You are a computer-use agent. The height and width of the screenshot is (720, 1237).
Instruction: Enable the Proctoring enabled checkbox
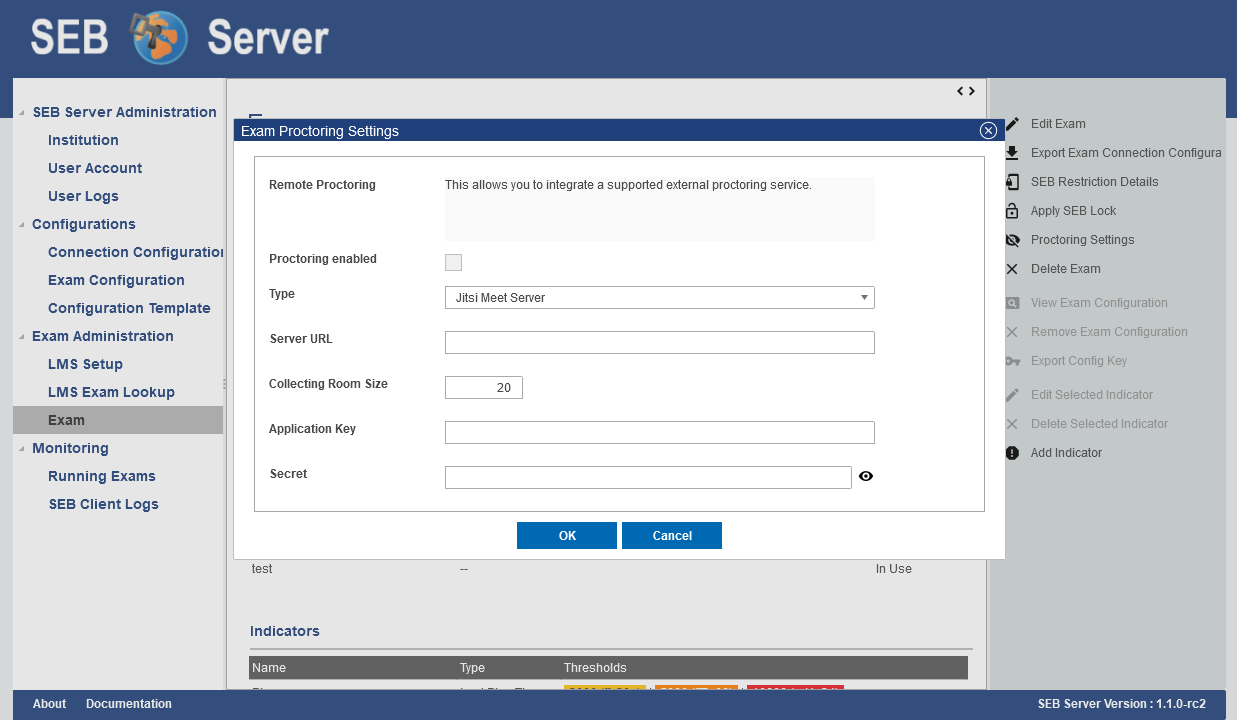pos(453,262)
